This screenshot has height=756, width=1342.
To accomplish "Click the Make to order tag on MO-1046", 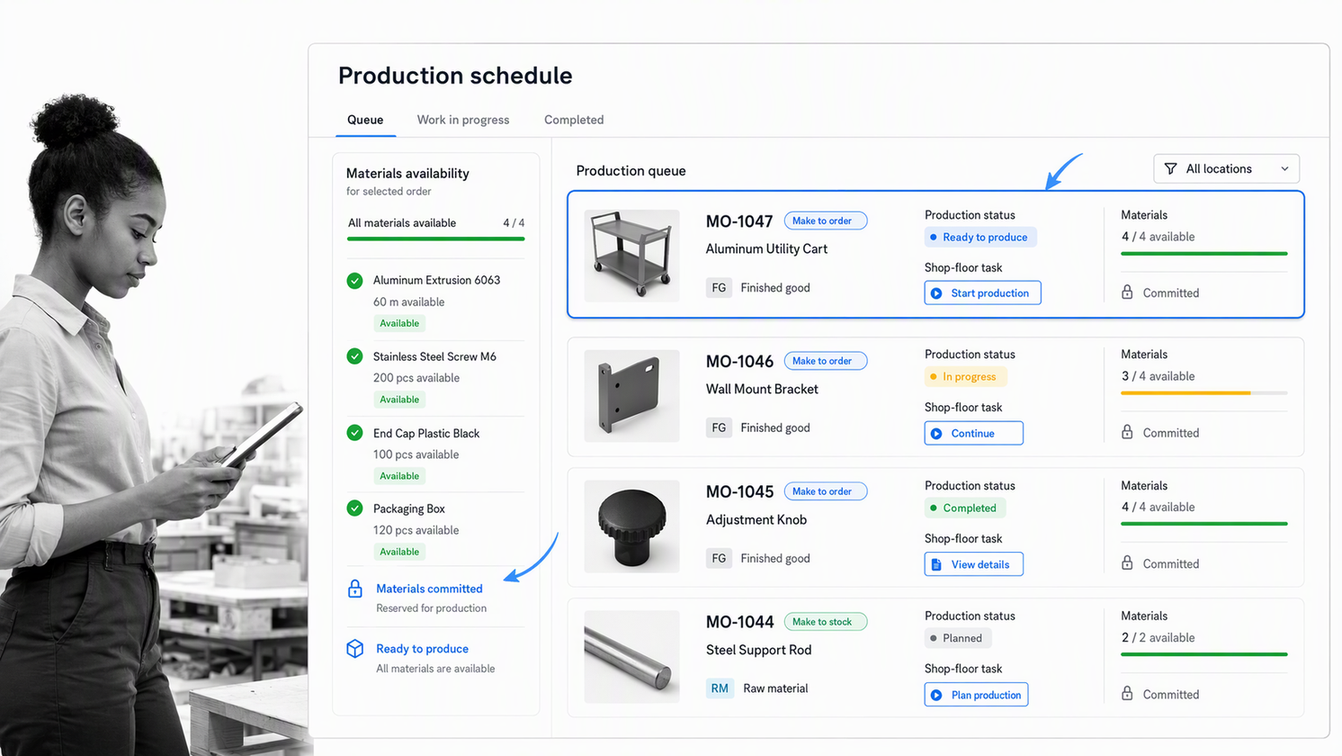I will pos(825,361).
